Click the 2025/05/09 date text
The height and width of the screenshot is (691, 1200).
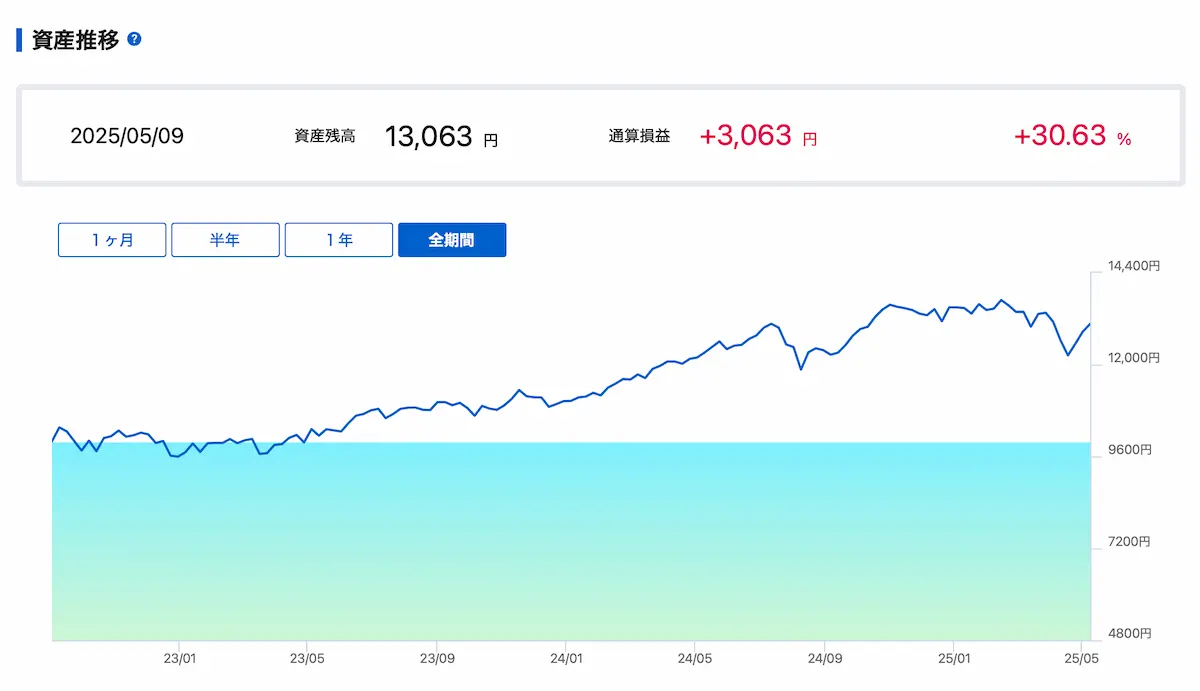click(127, 136)
